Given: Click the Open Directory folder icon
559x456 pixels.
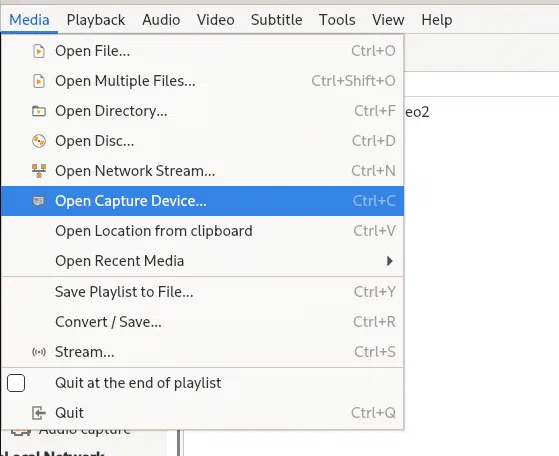Looking at the screenshot, I should [39, 111].
